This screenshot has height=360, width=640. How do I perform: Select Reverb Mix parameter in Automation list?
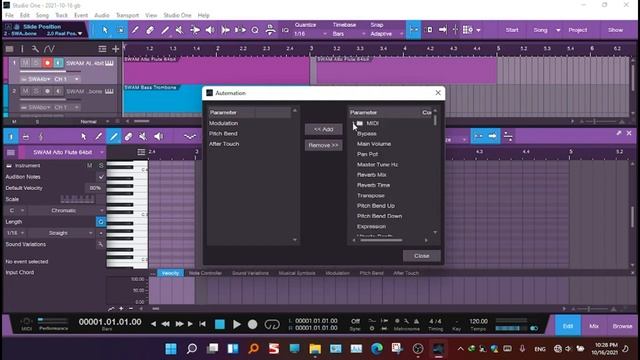tap(371, 175)
